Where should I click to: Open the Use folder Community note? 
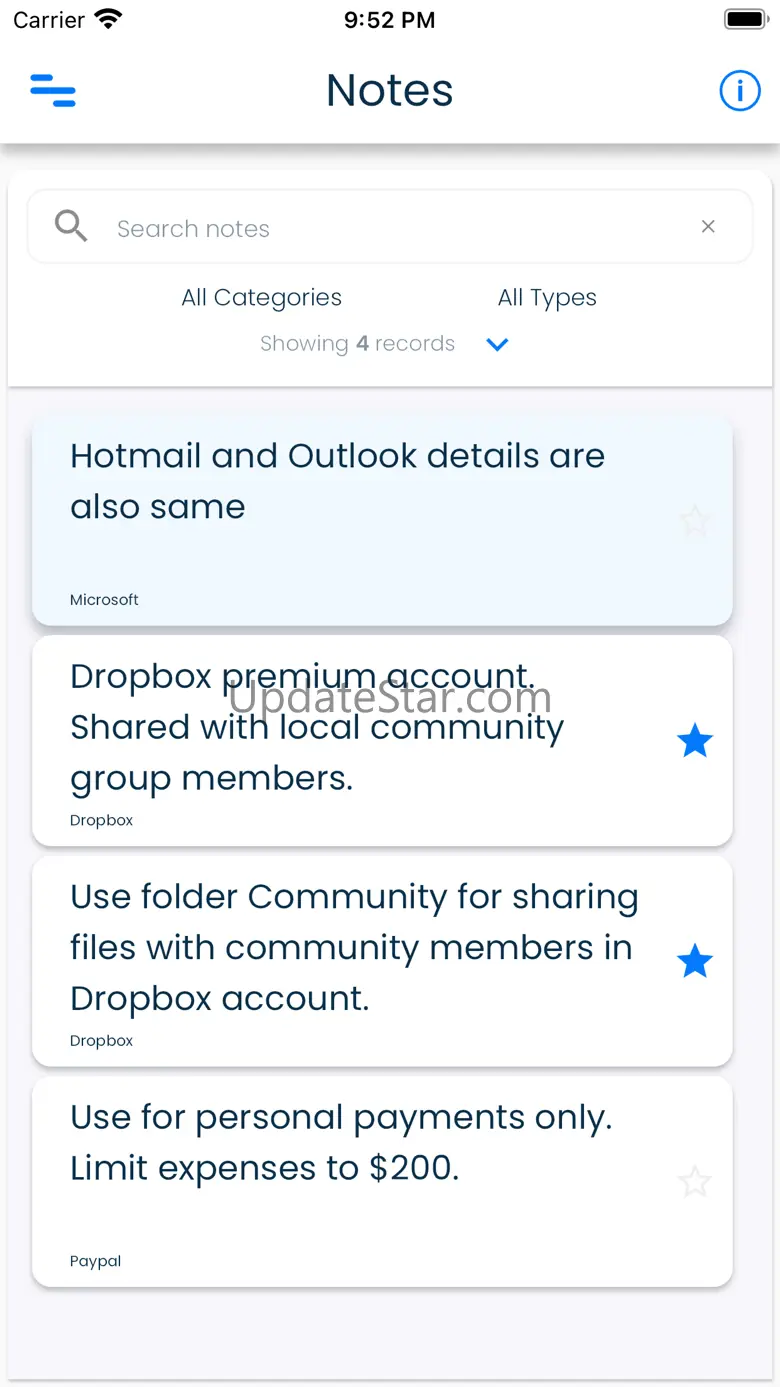pos(382,961)
